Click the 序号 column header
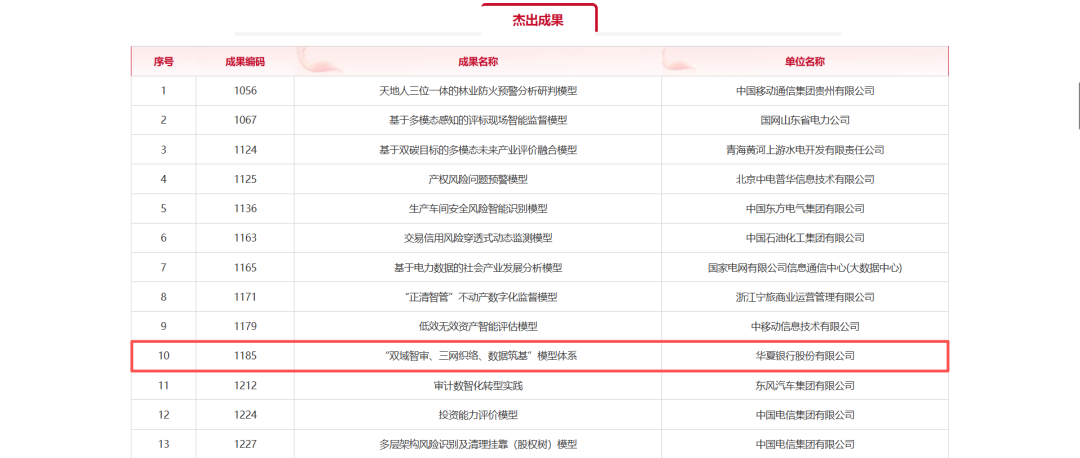 [163, 61]
